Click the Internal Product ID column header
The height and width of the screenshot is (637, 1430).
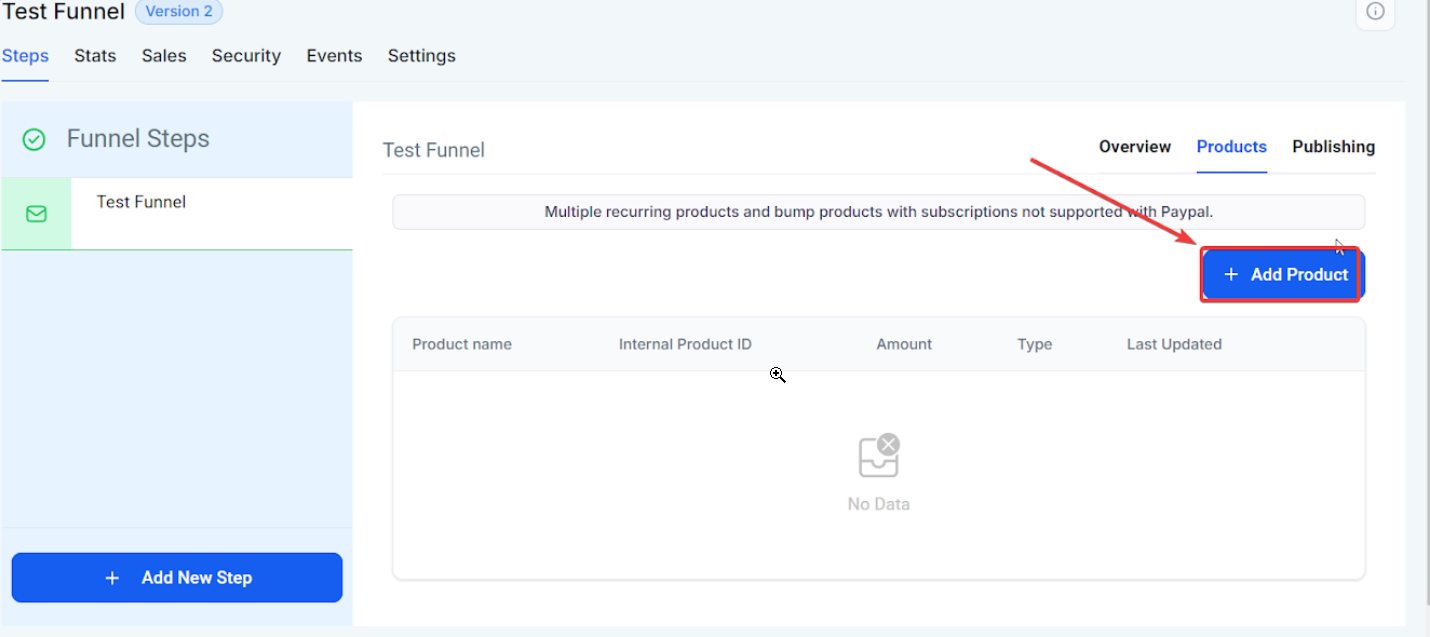685,344
